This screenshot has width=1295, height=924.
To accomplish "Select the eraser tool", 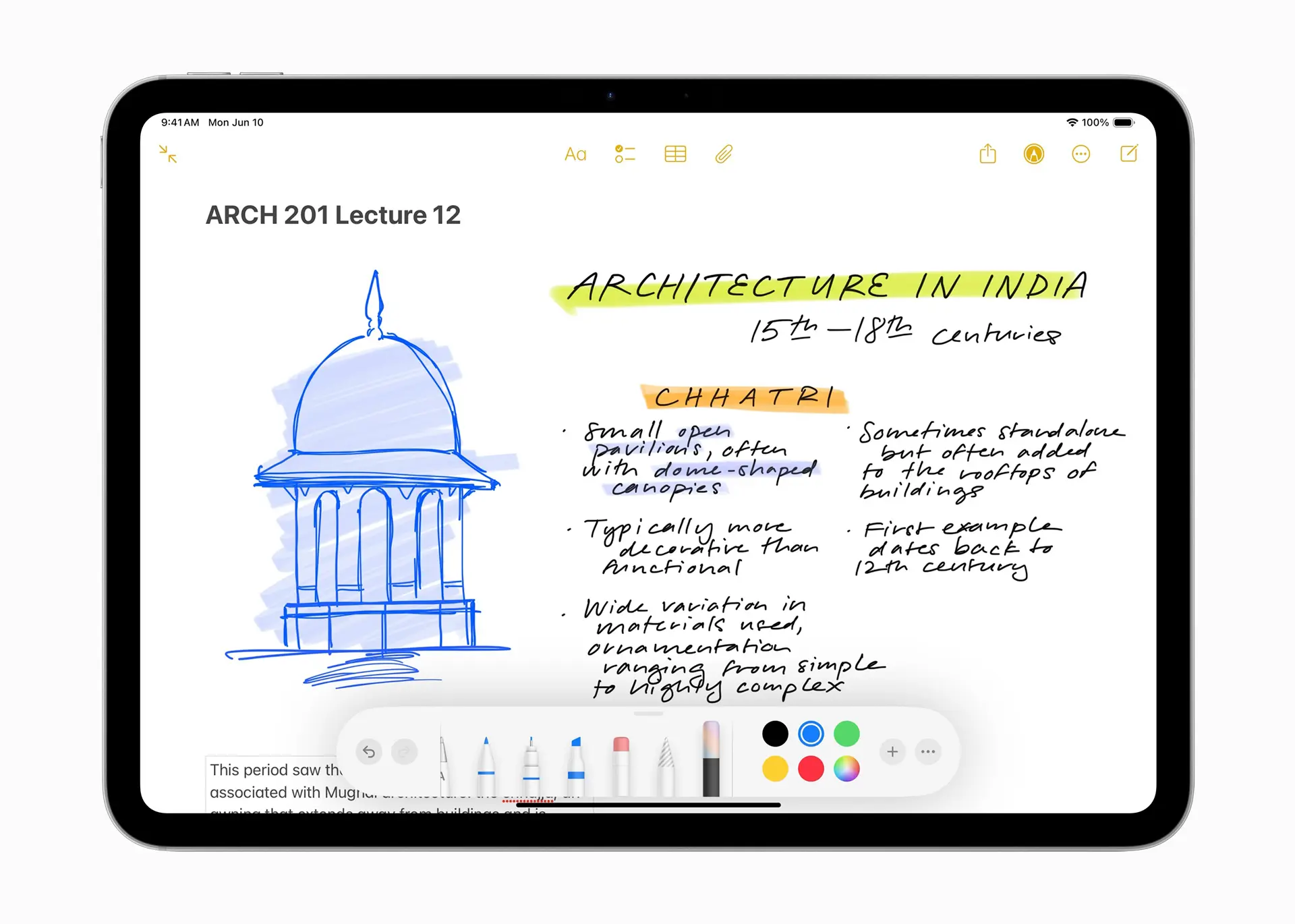I will point(620,755).
